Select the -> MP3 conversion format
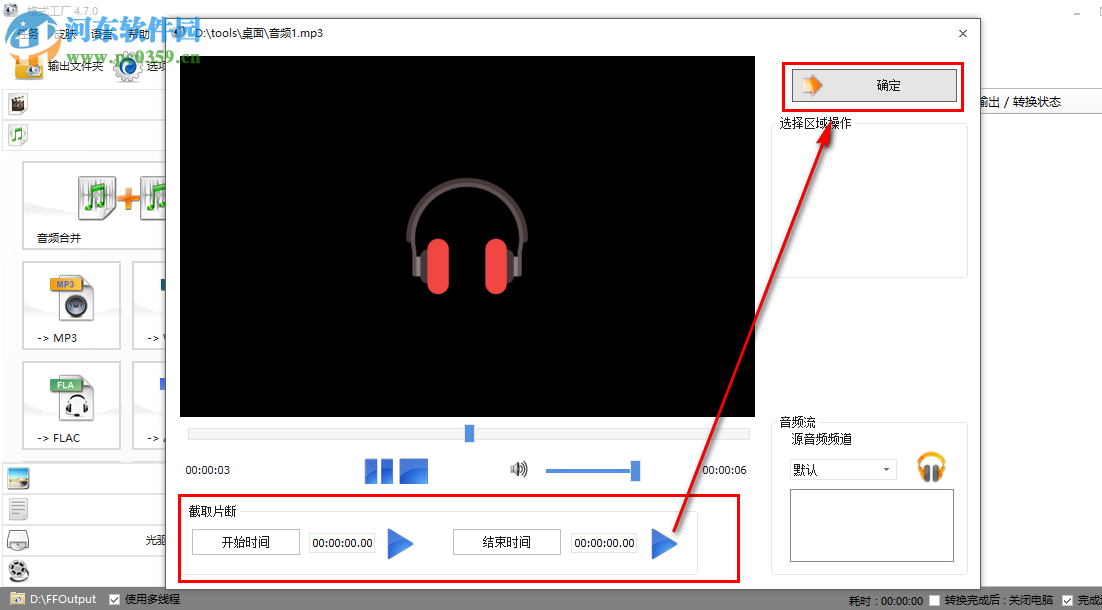Image resolution: width=1102 pixels, height=610 pixels. click(71, 305)
